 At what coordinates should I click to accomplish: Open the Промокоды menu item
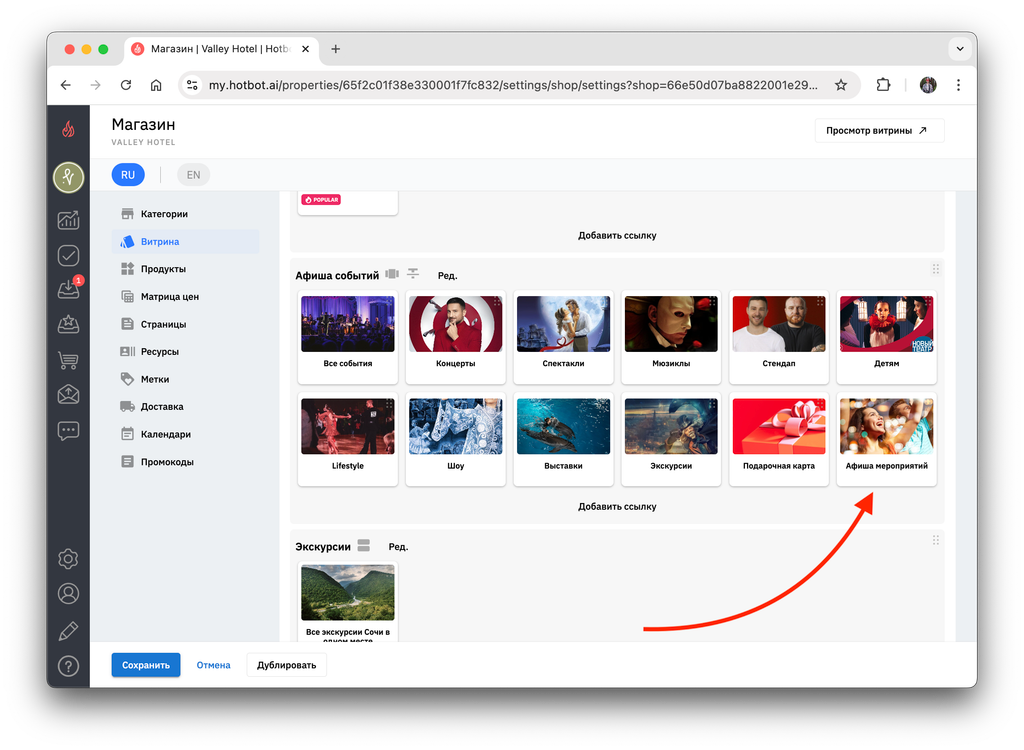[x=185, y=462]
